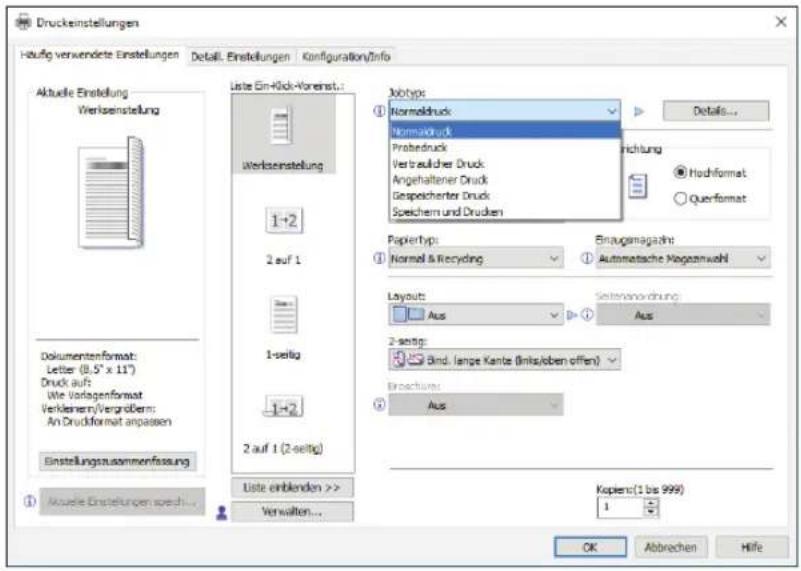Screen dimensions: 801x571
Task: Click the Einstellungszusammenfassung button
Action: pyautogui.click(x=117, y=461)
